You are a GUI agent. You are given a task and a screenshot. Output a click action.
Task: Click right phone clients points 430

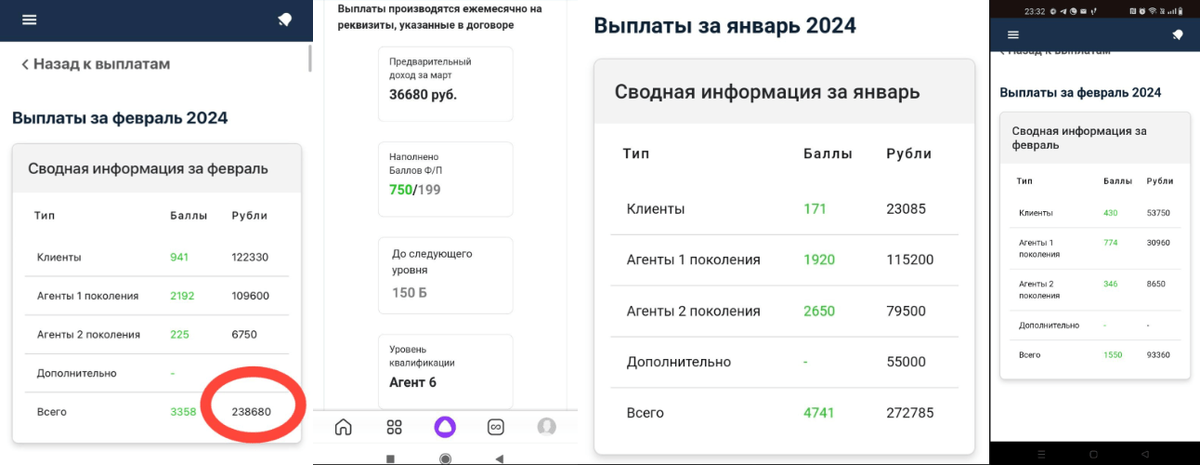(1110, 213)
